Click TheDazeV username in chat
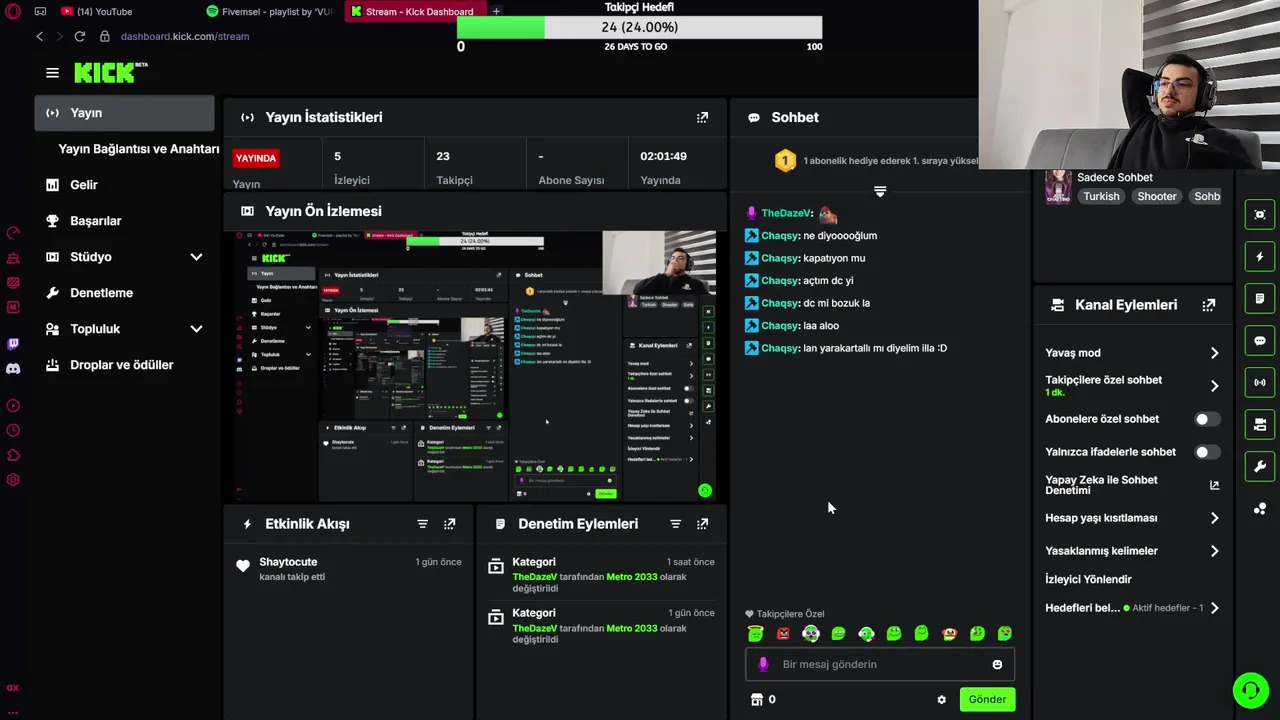This screenshot has width=1280, height=720. point(786,213)
